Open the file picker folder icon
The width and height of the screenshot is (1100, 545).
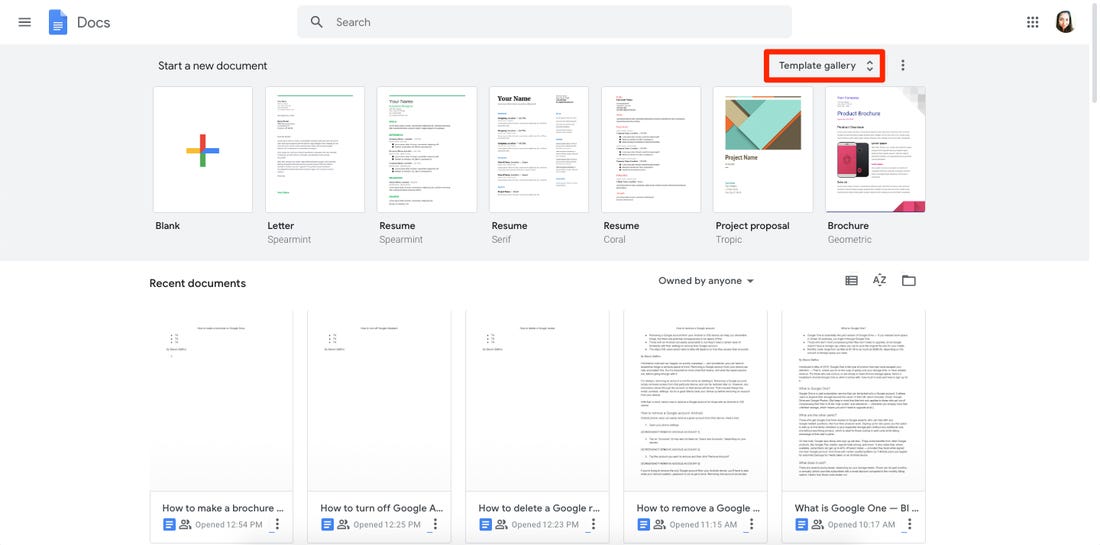click(x=909, y=281)
